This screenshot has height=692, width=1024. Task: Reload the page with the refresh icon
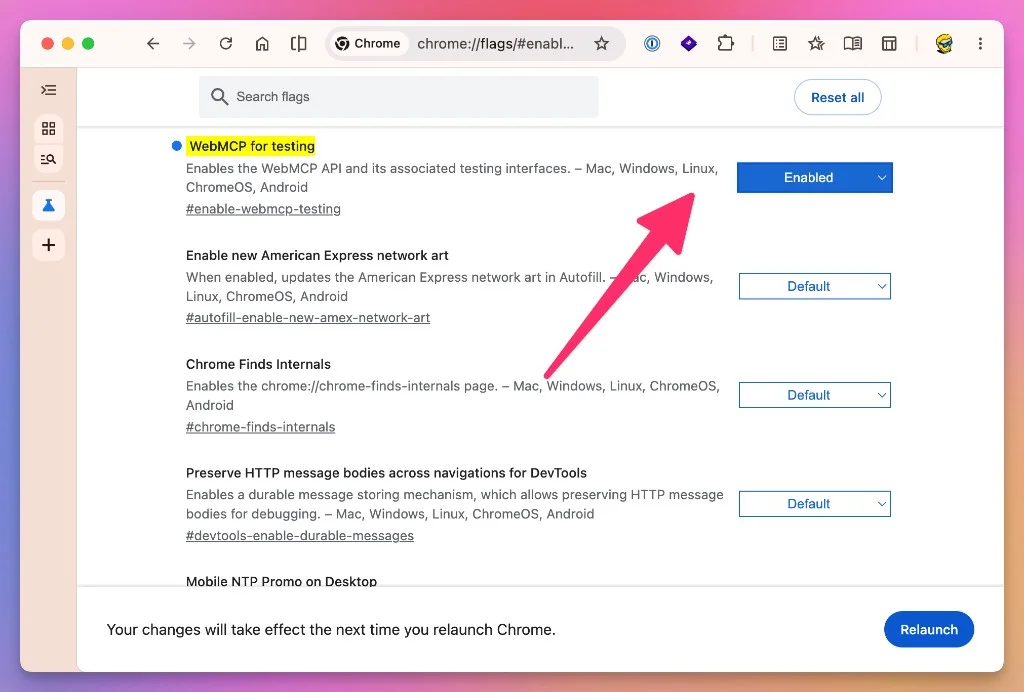click(x=225, y=44)
